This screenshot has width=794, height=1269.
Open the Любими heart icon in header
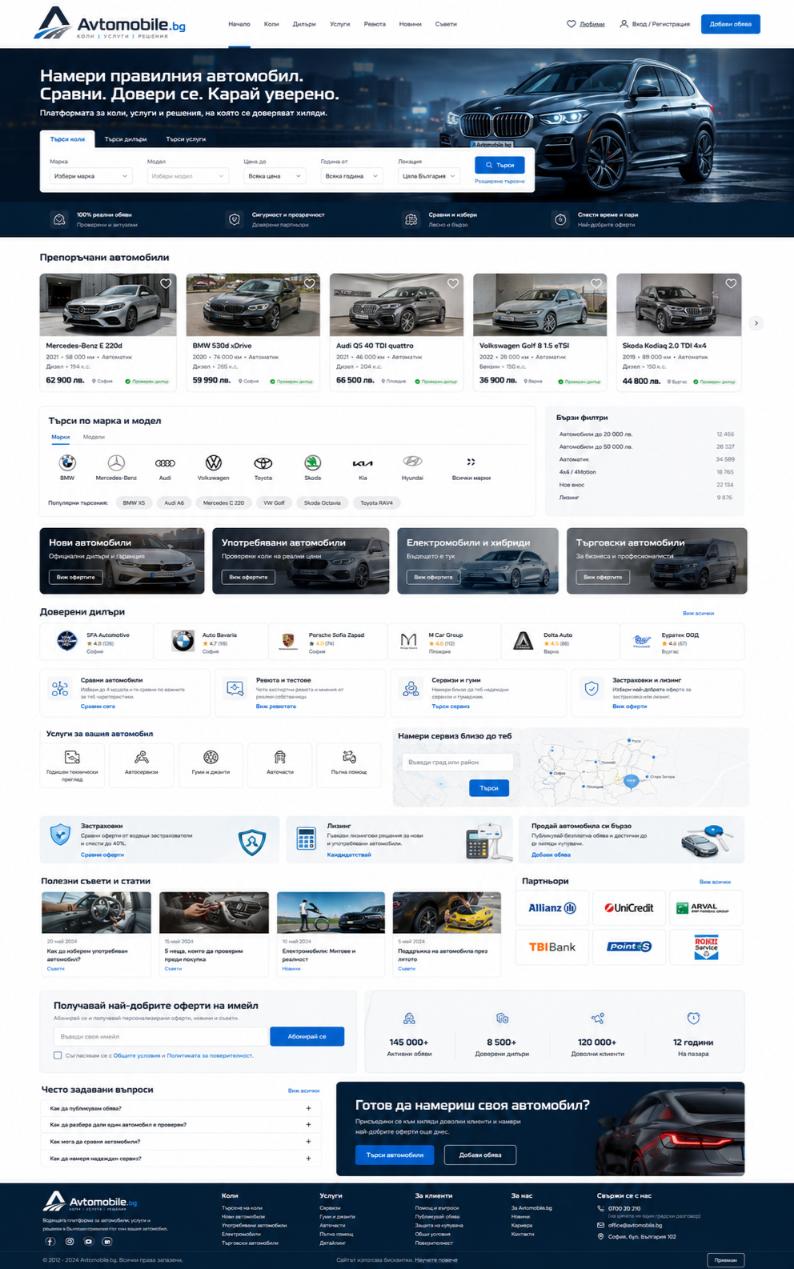[x=571, y=23]
